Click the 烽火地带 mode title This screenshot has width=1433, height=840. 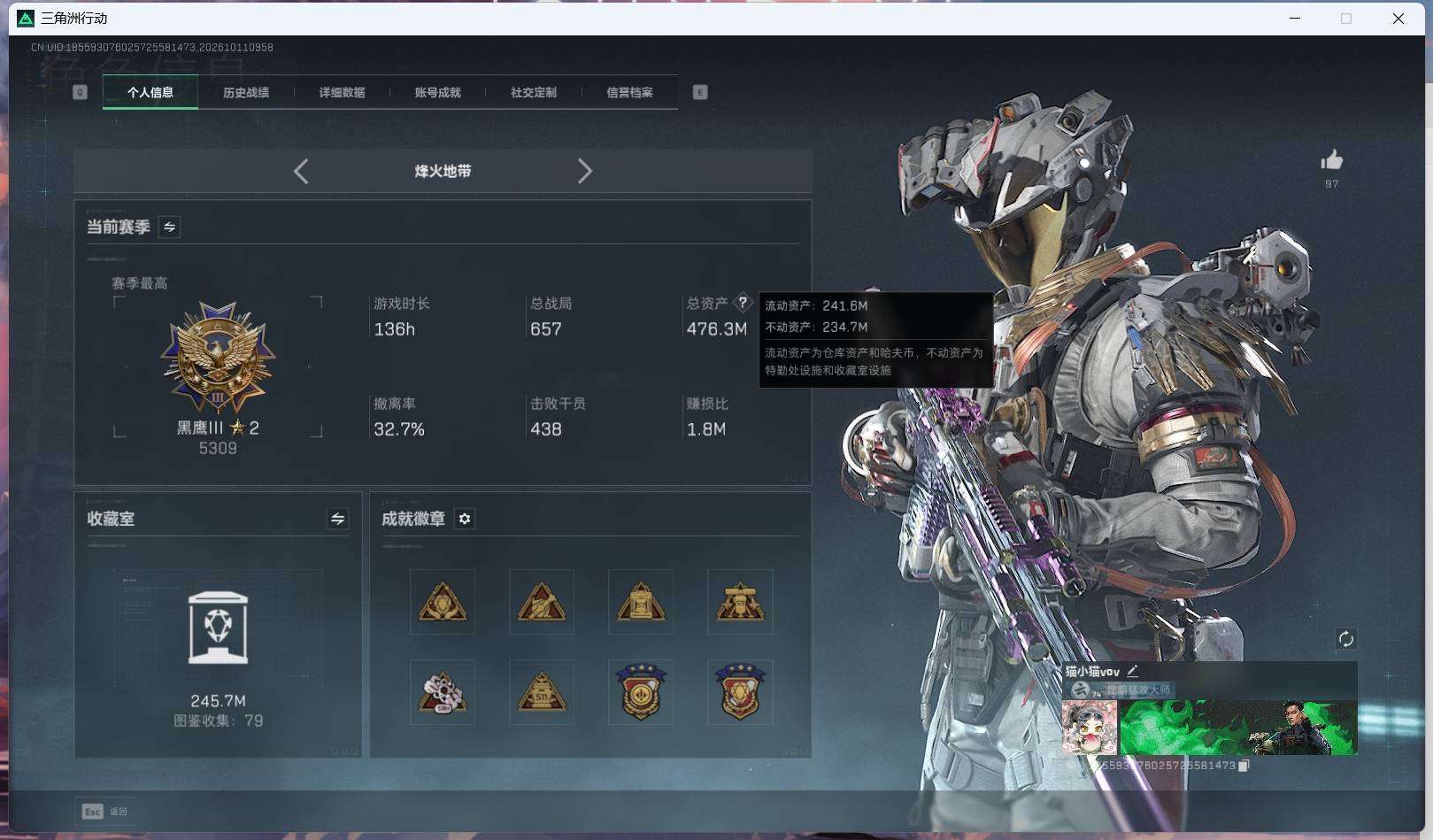pos(443,171)
